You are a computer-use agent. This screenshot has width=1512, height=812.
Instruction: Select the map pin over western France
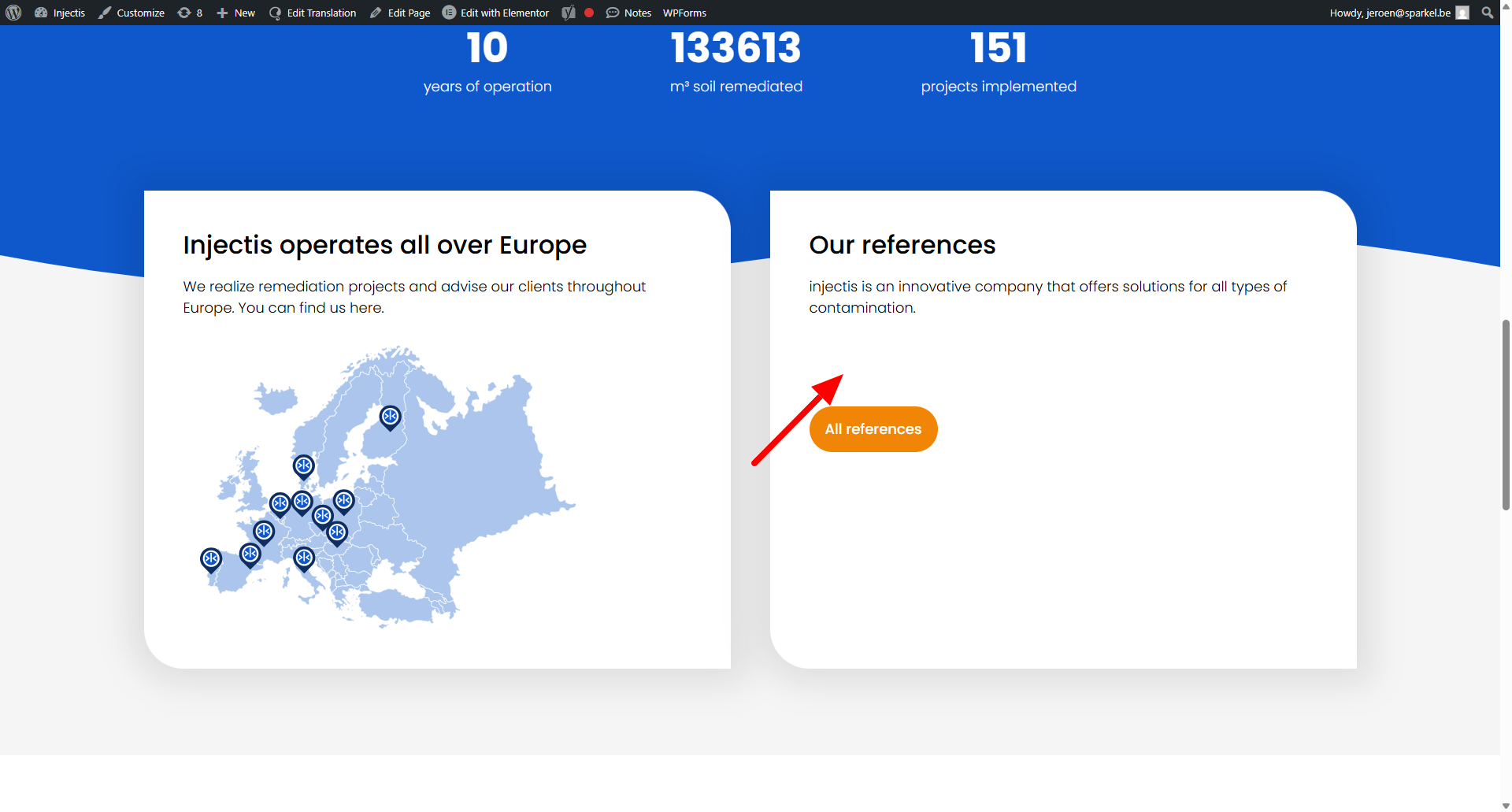click(264, 532)
